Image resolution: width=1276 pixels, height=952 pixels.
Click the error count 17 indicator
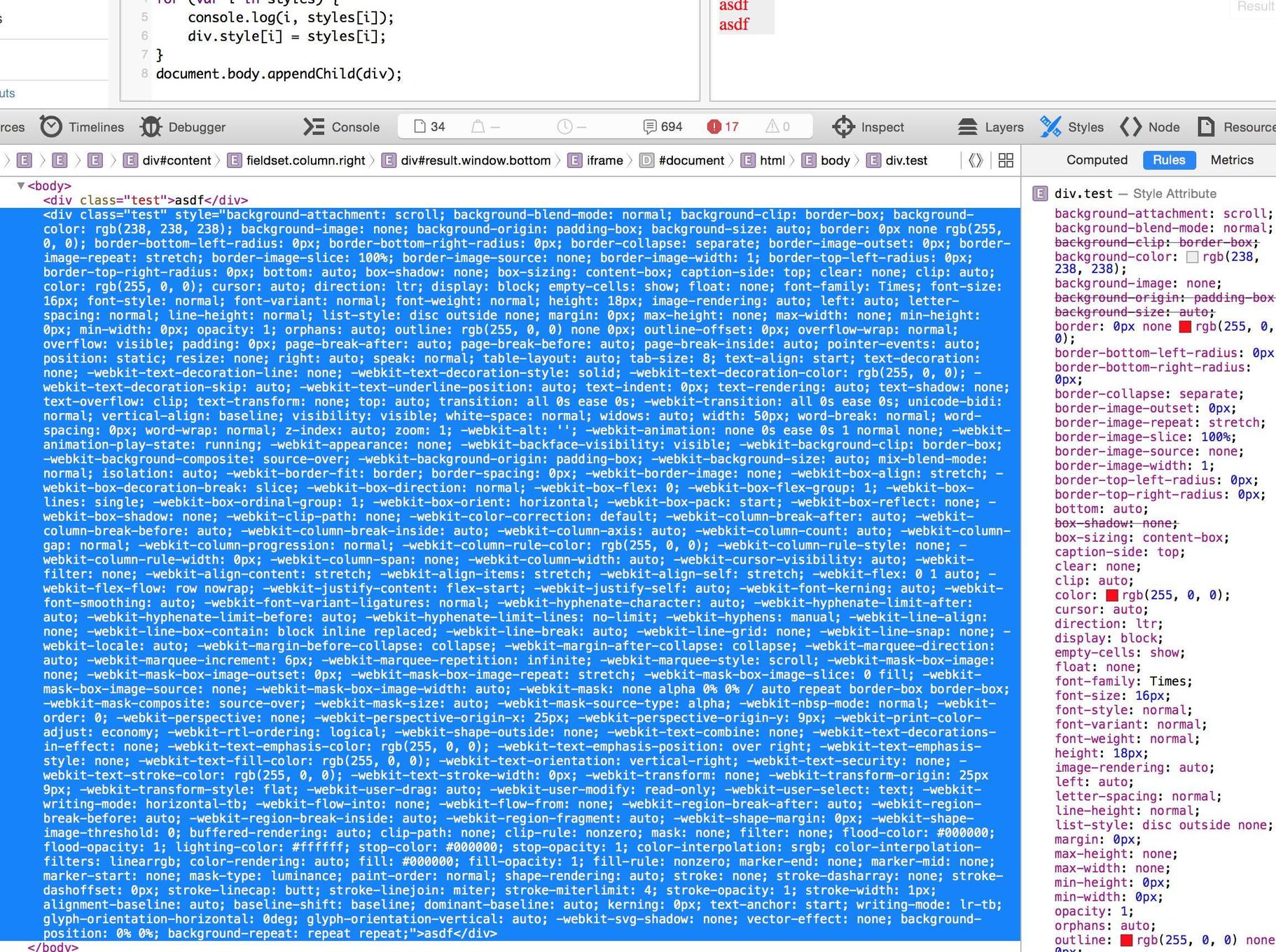coord(723,127)
